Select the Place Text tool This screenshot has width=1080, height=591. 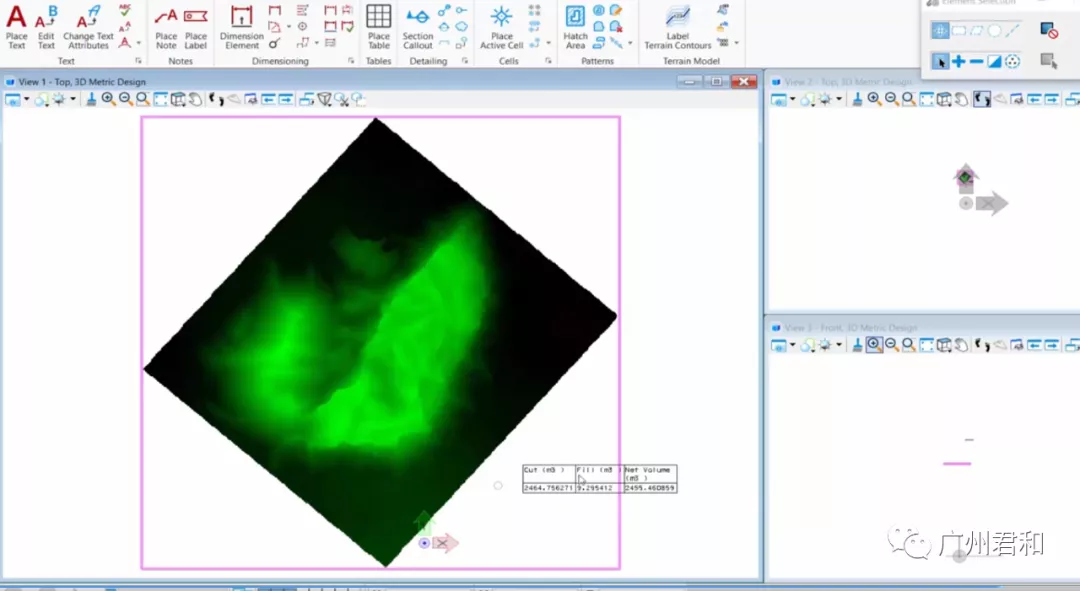coord(16,28)
